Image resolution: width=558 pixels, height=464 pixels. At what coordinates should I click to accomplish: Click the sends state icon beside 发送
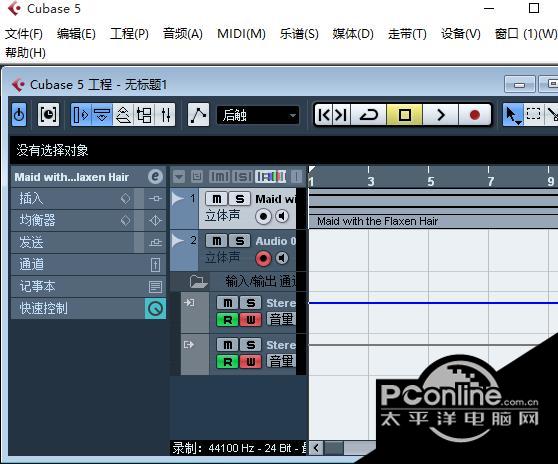(156, 242)
